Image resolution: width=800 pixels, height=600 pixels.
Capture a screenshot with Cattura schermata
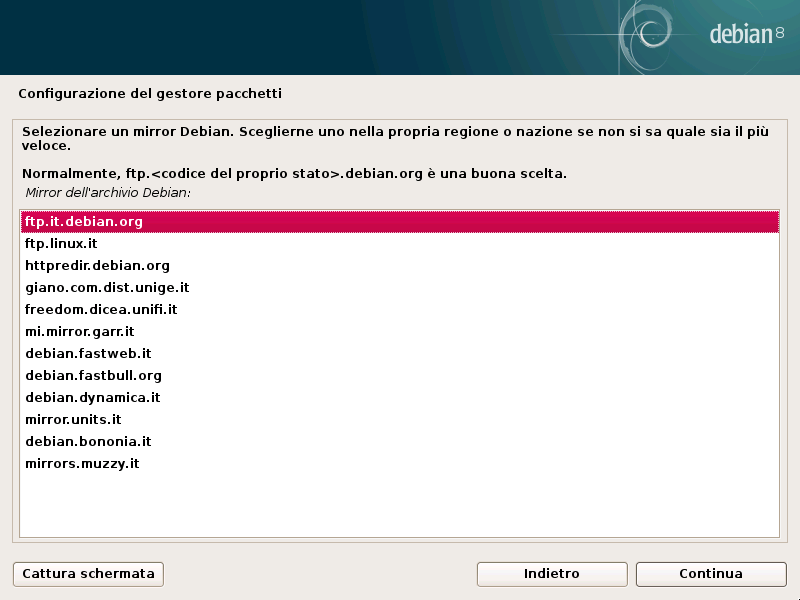coord(87,574)
